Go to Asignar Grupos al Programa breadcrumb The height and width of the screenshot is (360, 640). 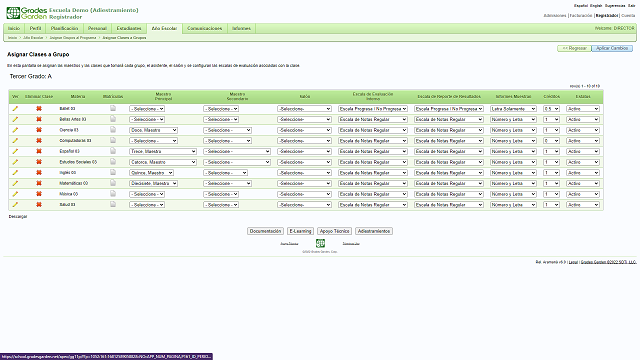(73, 38)
